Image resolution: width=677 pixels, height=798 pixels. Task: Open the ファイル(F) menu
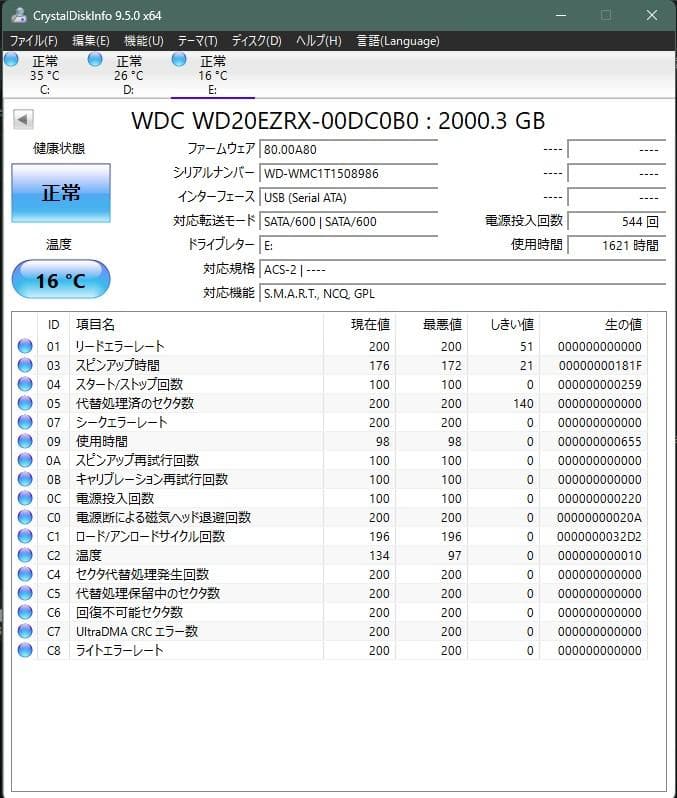click(34, 41)
